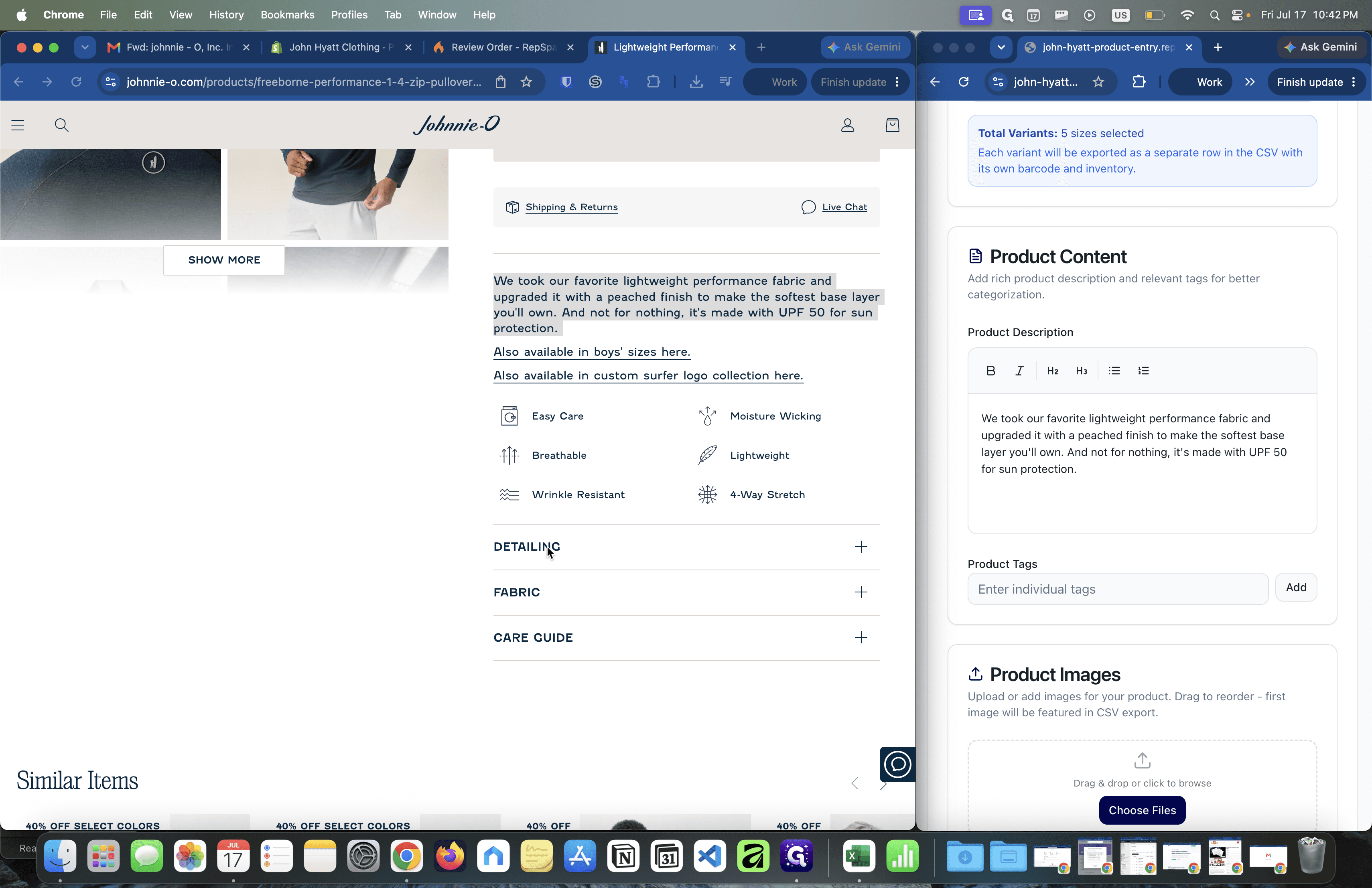This screenshot has height=888, width=1372.
Task: Open the floating live chat widget
Action: 897,764
